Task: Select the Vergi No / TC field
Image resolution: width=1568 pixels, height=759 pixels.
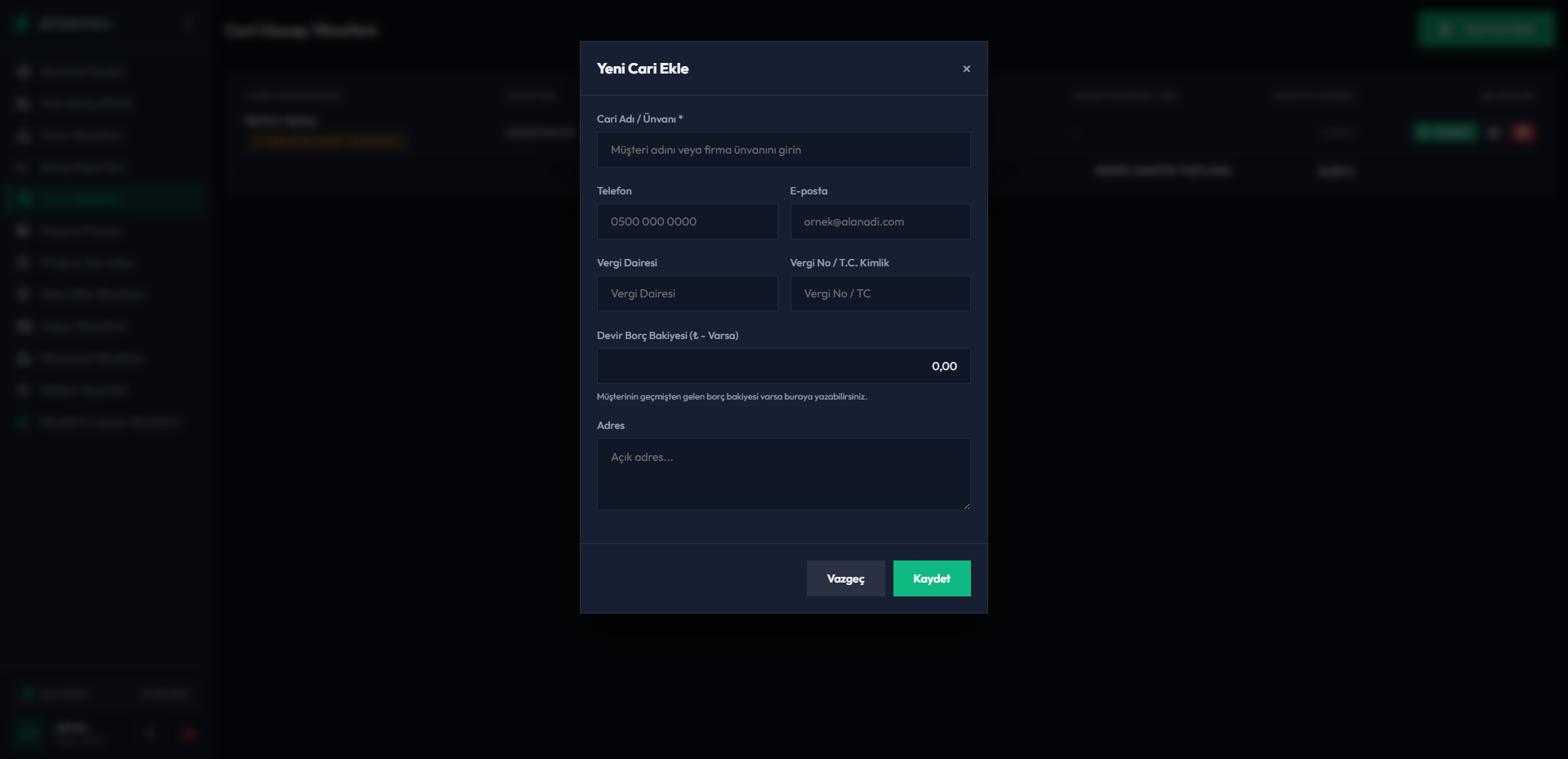Action: [x=880, y=293]
